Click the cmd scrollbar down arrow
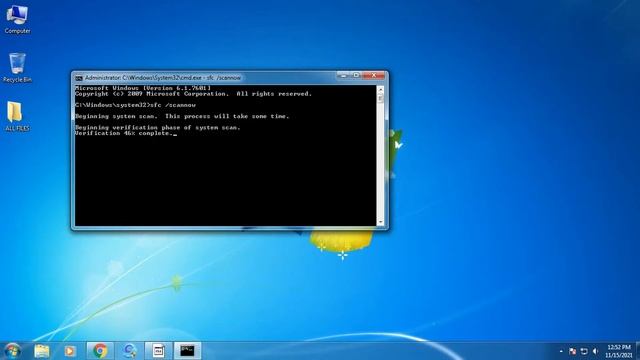The image size is (640, 360). point(380,222)
